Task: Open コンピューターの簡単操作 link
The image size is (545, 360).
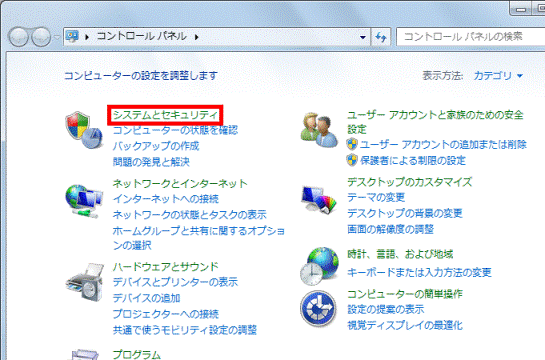Action: (x=405, y=294)
